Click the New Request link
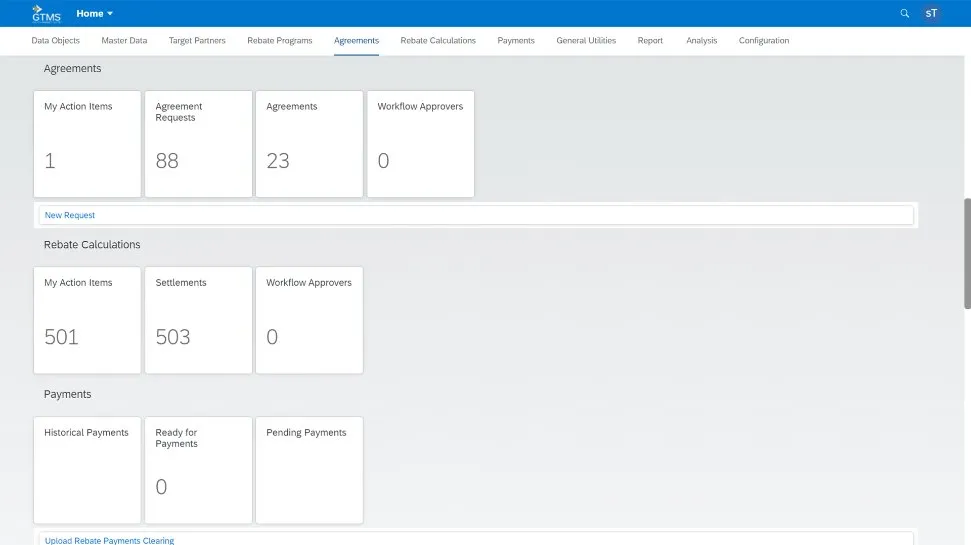The image size is (971, 545). click(x=70, y=215)
